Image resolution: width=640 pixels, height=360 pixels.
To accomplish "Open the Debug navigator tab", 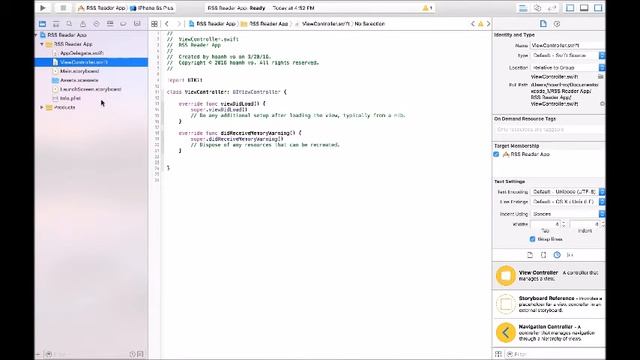I will [110, 24].
